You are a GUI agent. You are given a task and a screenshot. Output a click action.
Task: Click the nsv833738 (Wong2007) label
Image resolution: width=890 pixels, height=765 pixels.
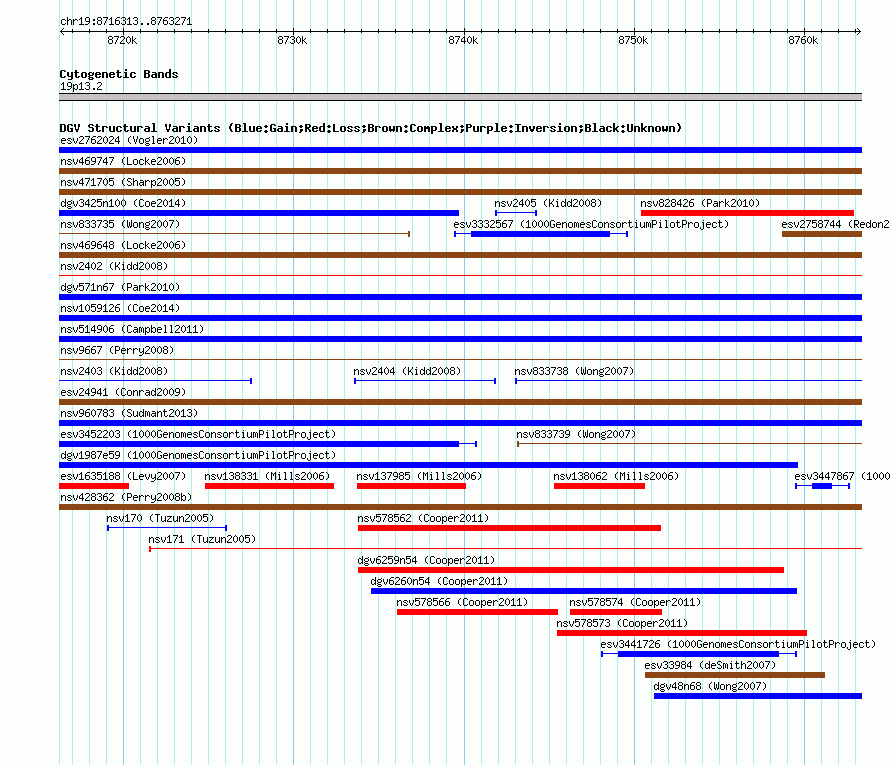(574, 371)
